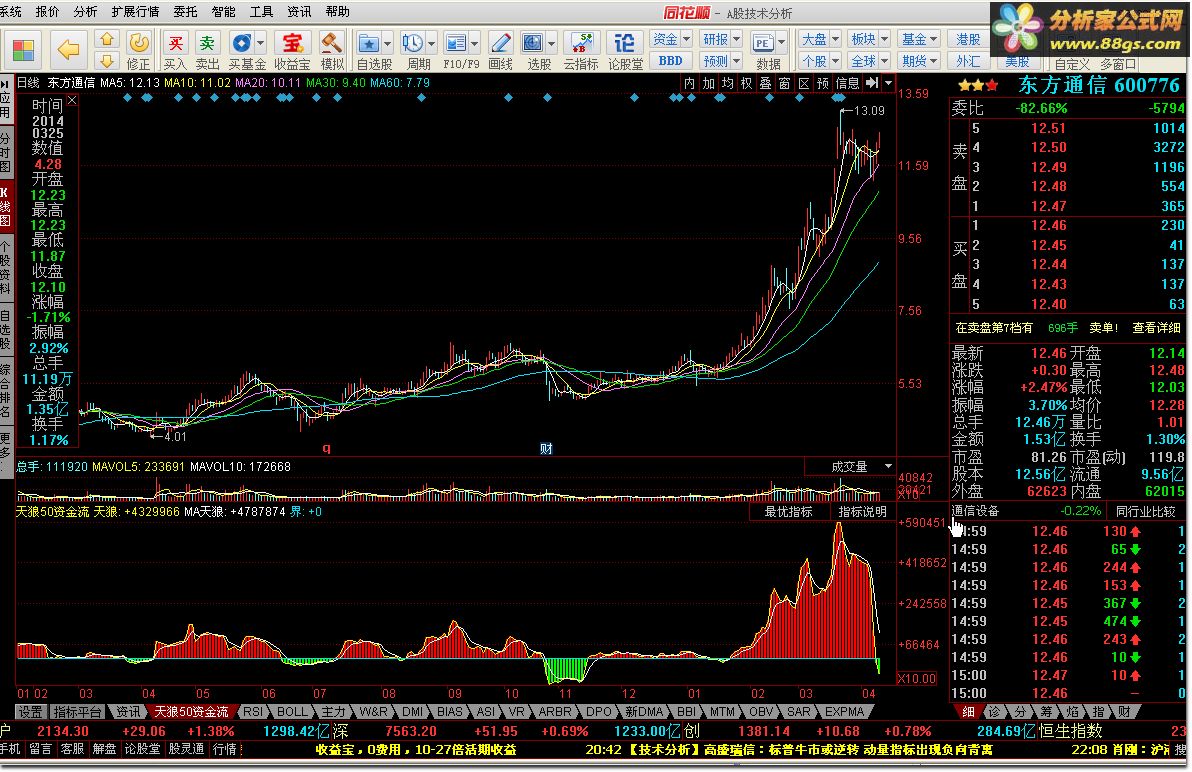Expand the 预测 dropdown
The image size is (1192, 772).
pos(737,61)
